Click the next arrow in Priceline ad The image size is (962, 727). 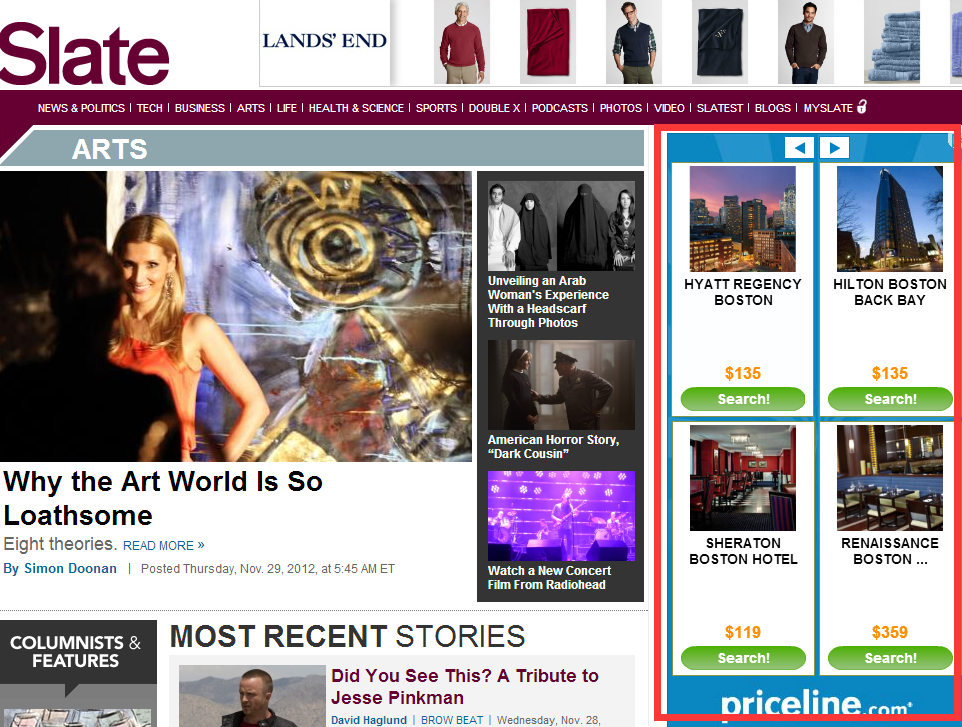pyautogui.click(x=834, y=148)
